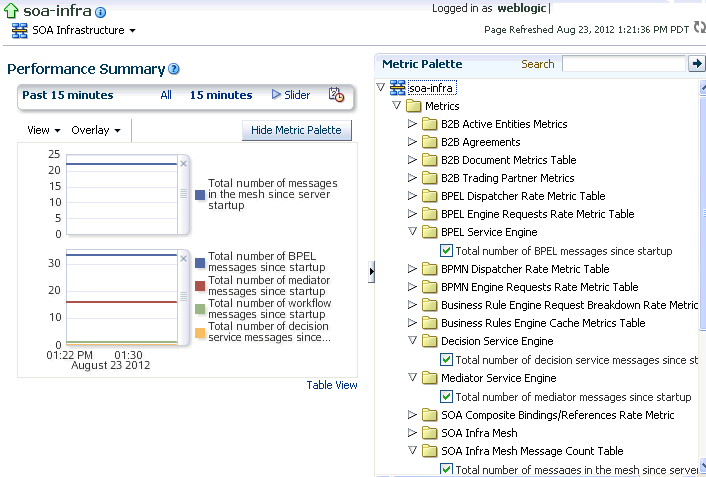The width and height of the screenshot is (706, 477).
Task: Click the Slider play icon
Action: click(276, 95)
